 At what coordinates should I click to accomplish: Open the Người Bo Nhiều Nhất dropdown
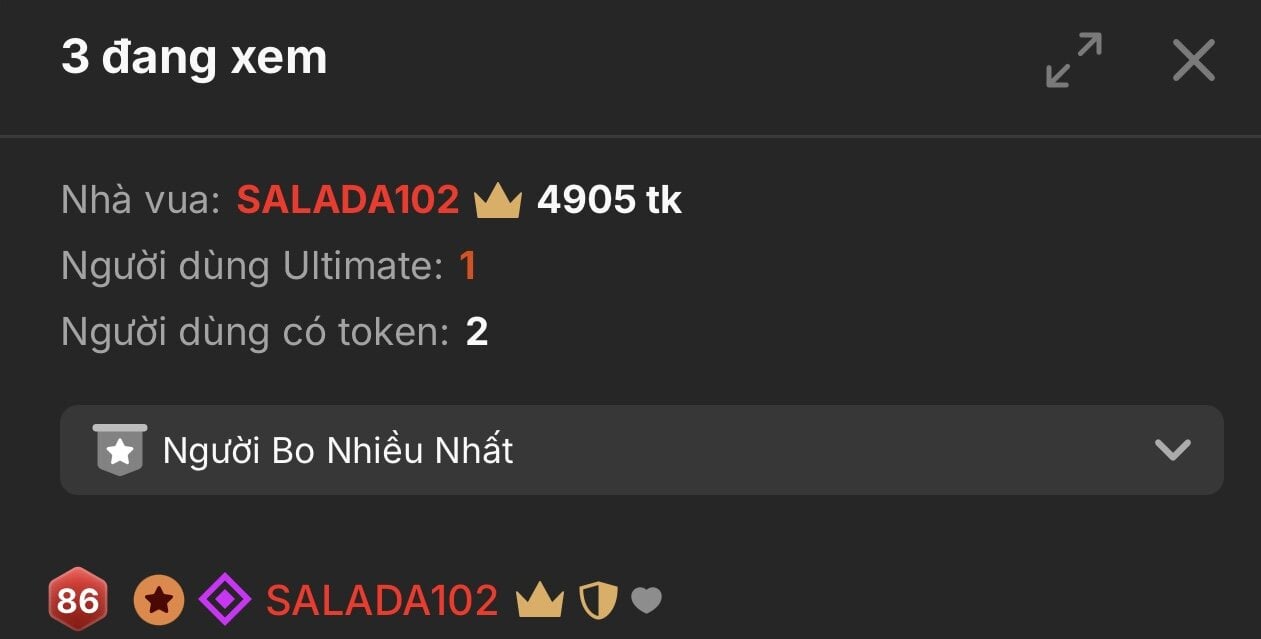click(x=642, y=450)
